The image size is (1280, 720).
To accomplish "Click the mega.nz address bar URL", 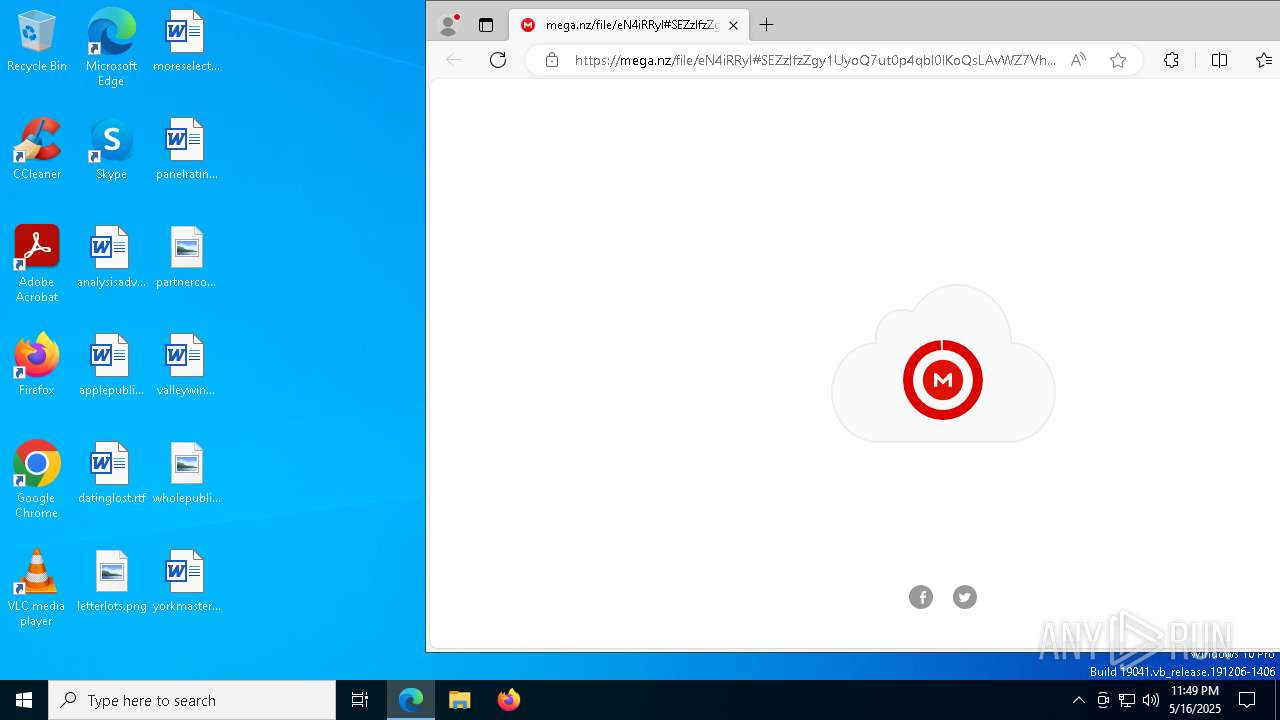I will coord(815,60).
